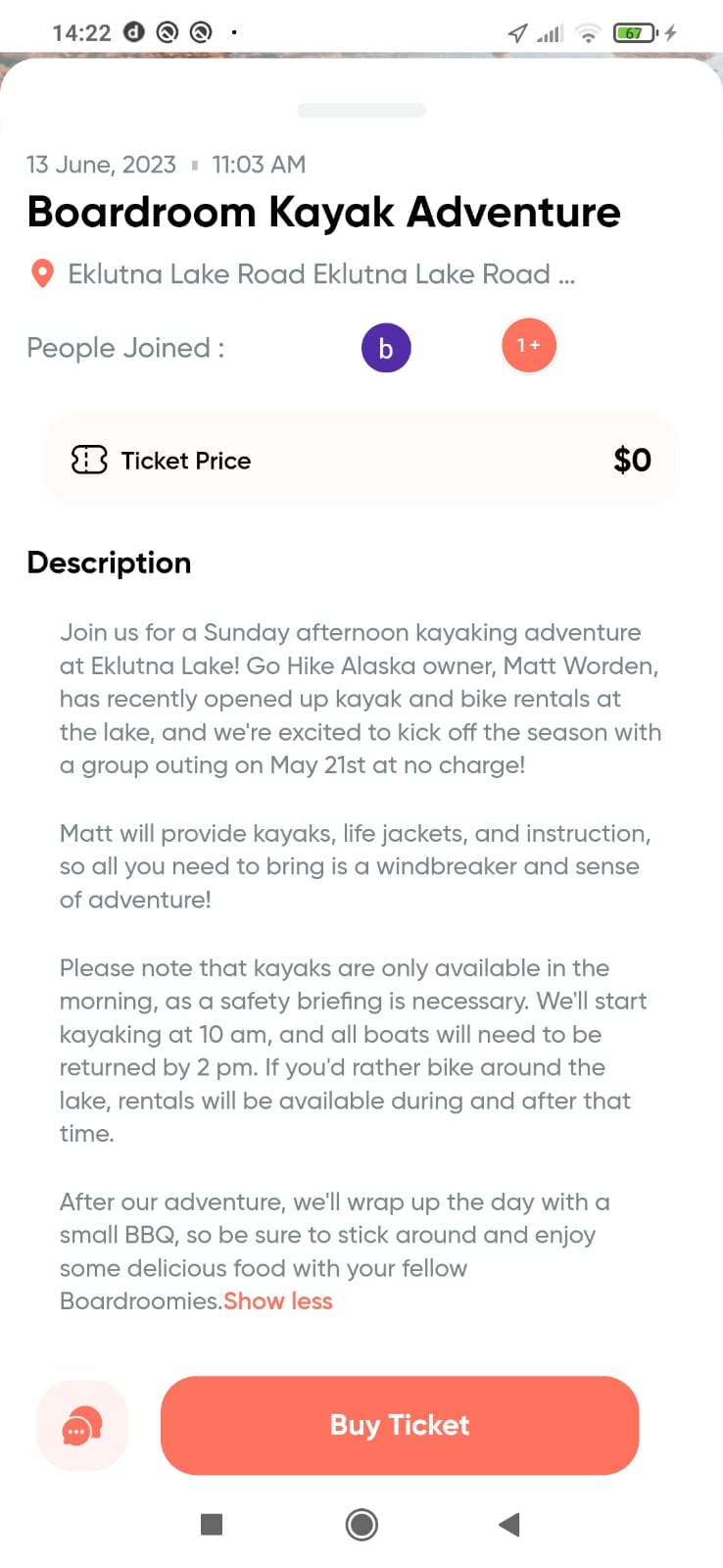The image size is (723, 1568).
Task: Tap the $0 ticket price amount
Action: coord(632,460)
